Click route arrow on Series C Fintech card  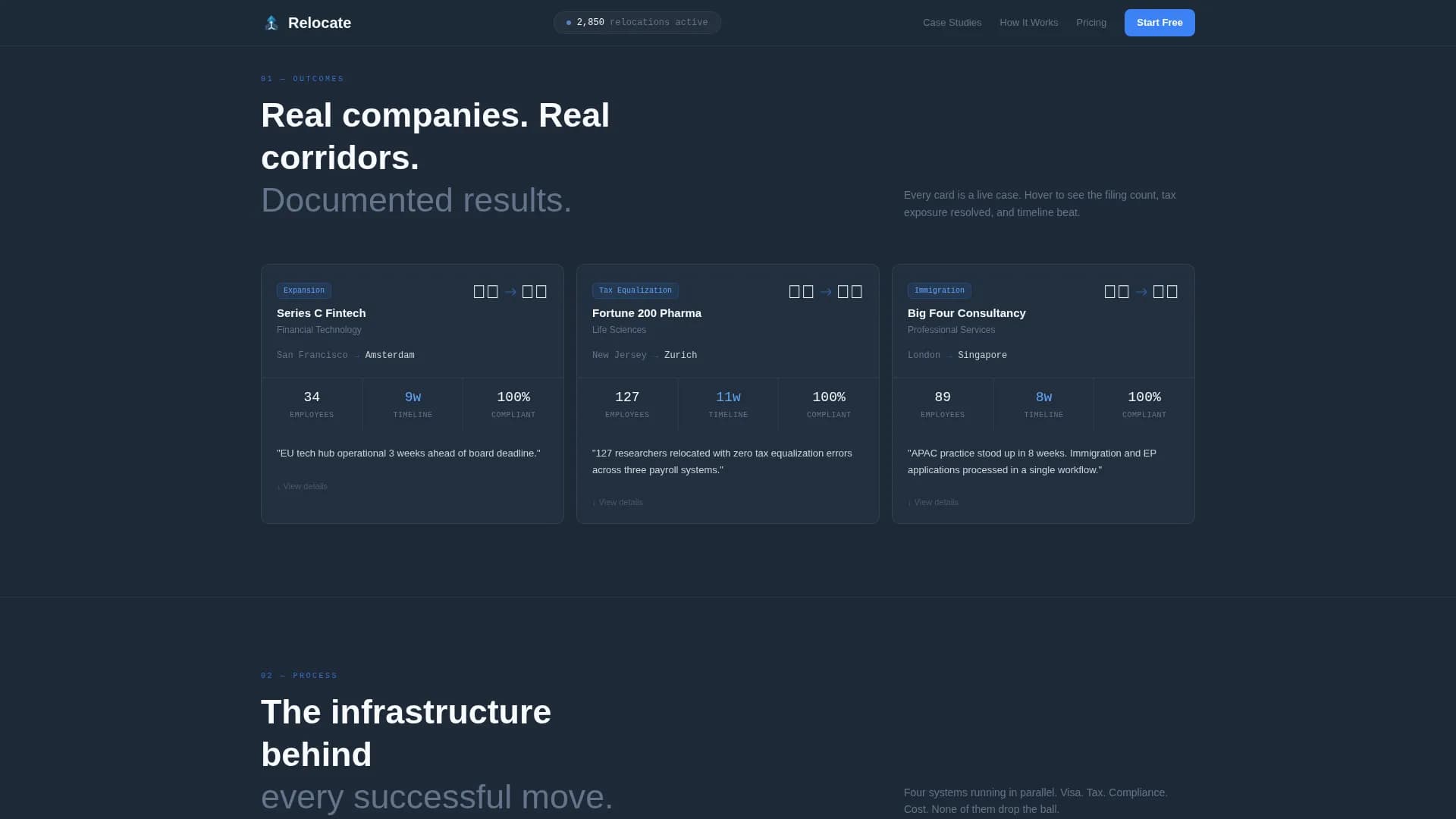click(510, 292)
